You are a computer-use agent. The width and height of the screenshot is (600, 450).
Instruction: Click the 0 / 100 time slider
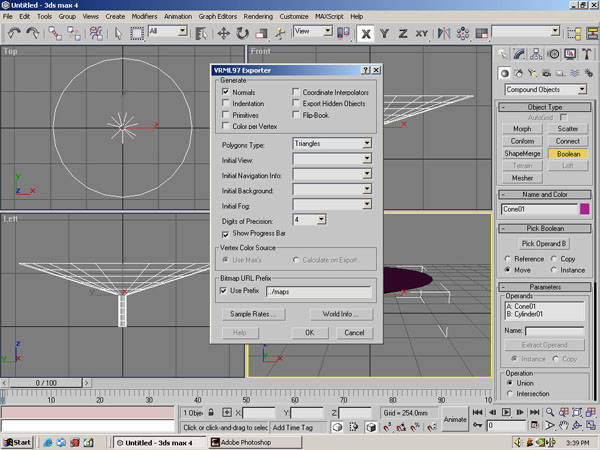point(46,383)
